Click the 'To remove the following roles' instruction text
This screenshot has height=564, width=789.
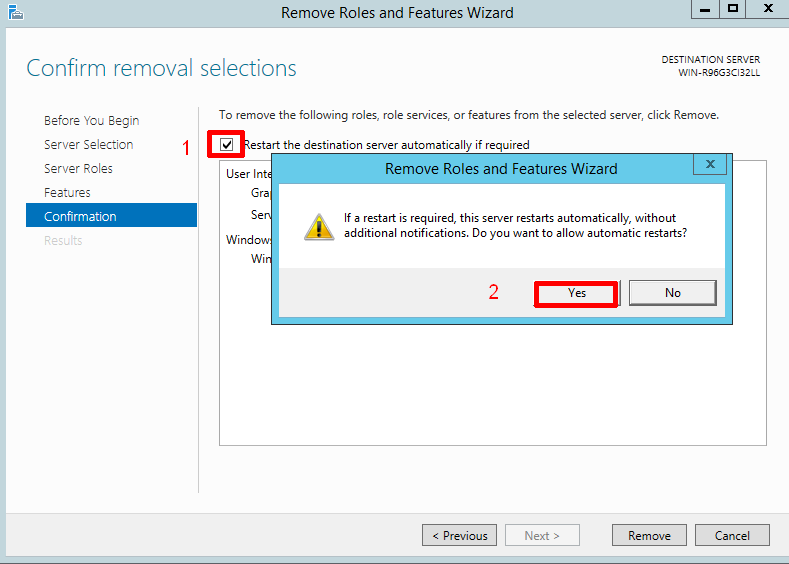point(469,115)
